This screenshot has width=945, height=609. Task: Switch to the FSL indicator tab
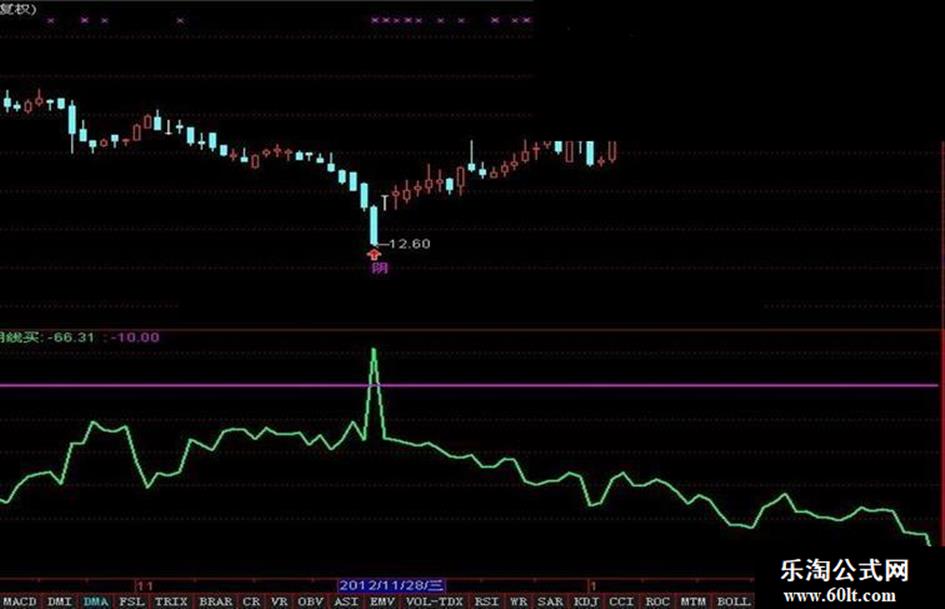tap(132, 601)
